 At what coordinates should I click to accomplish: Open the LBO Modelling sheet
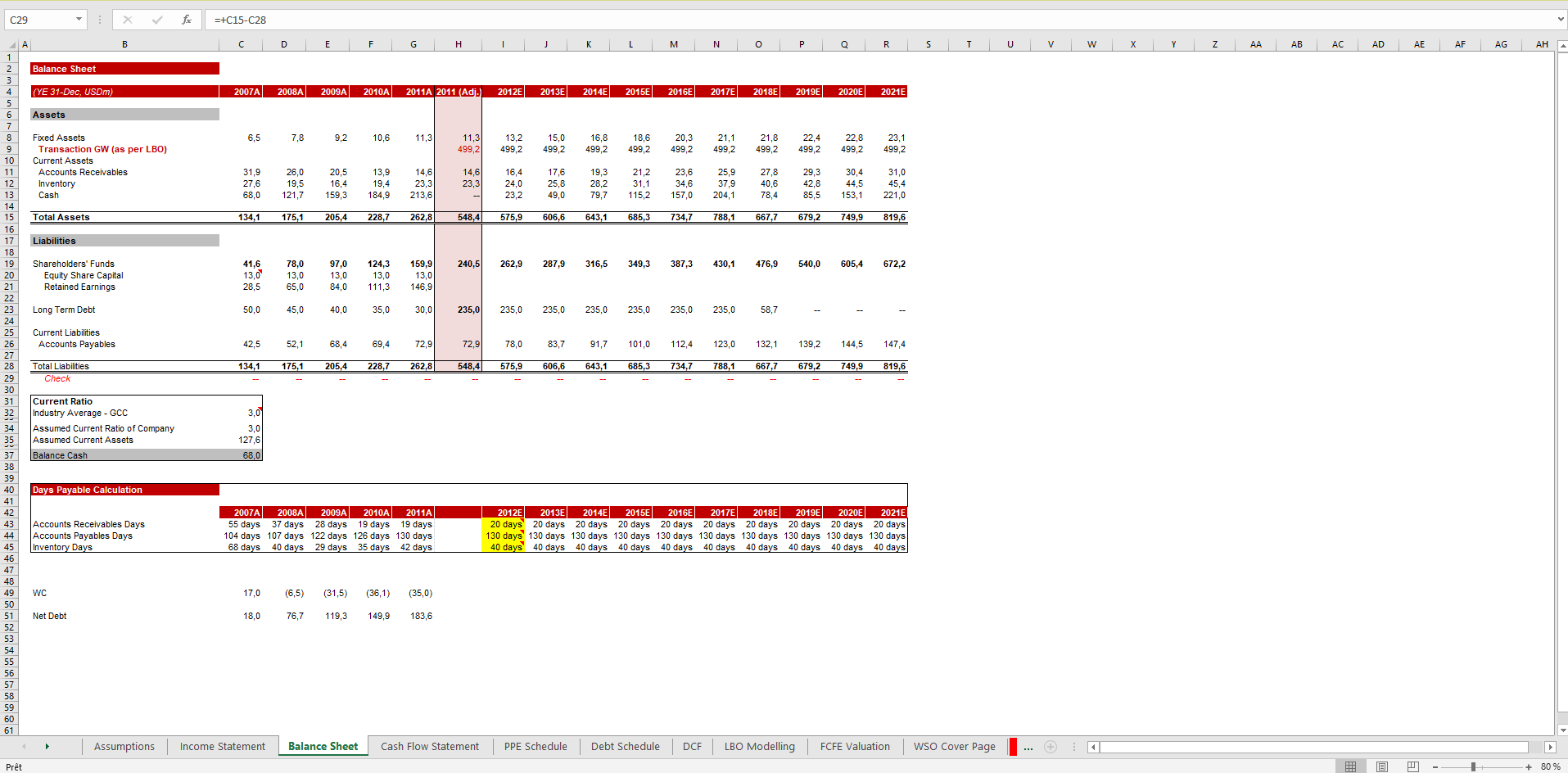pyautogui.click(x=759, y=747)
